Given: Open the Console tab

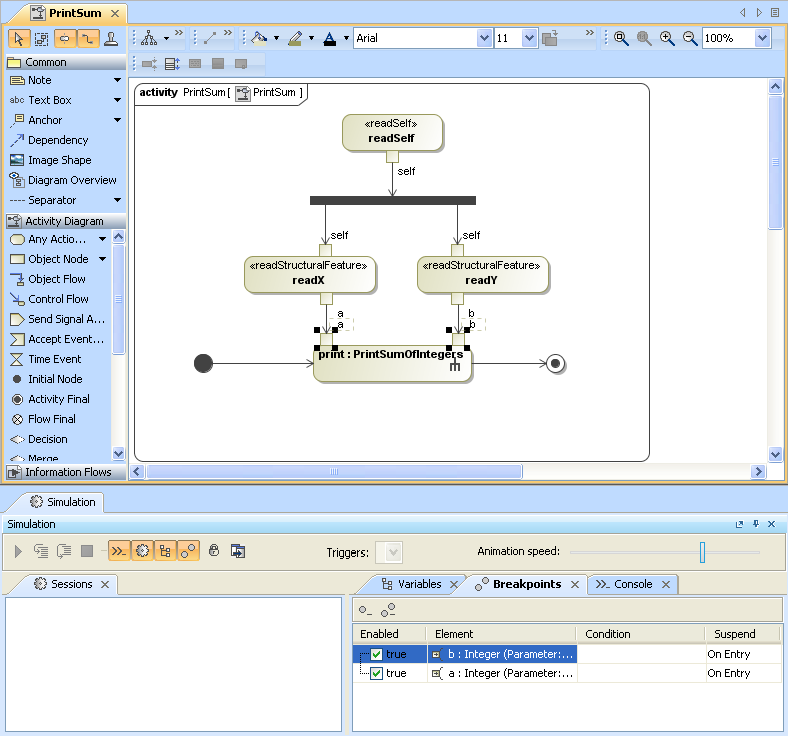Looking at the screenshot, I should 632,584.
